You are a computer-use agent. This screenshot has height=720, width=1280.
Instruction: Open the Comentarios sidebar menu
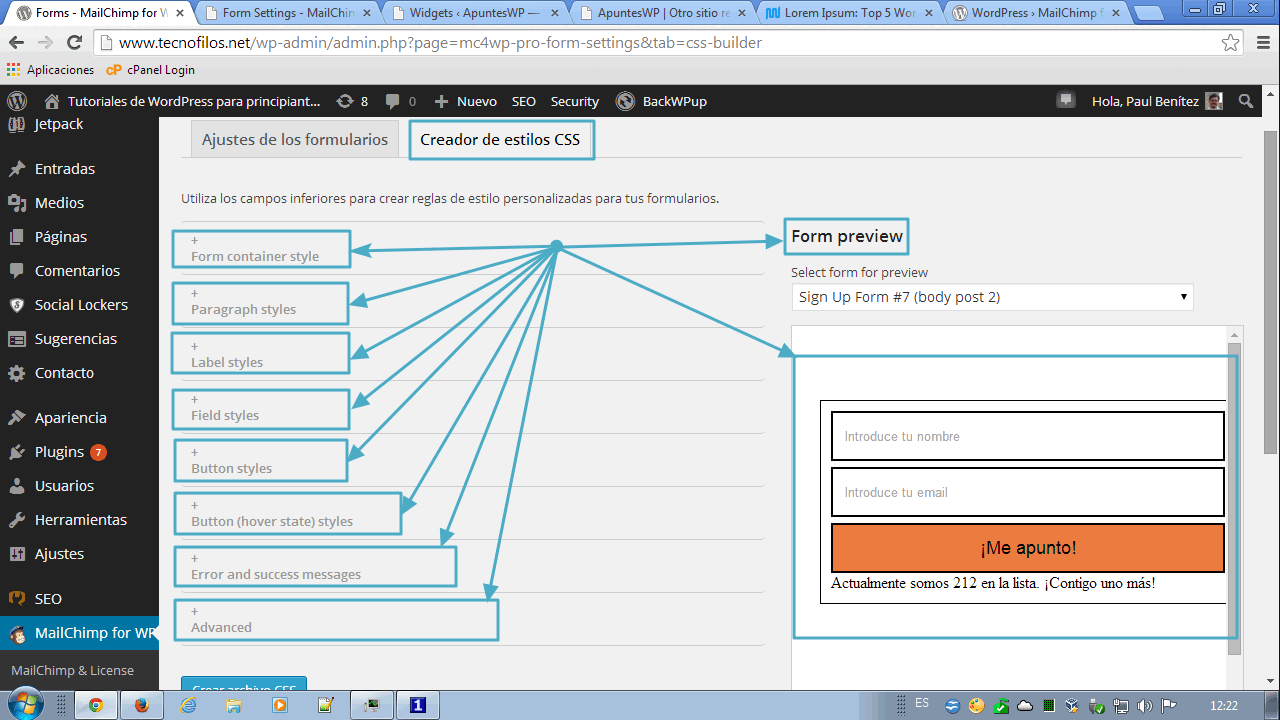(x=79, y=271)
